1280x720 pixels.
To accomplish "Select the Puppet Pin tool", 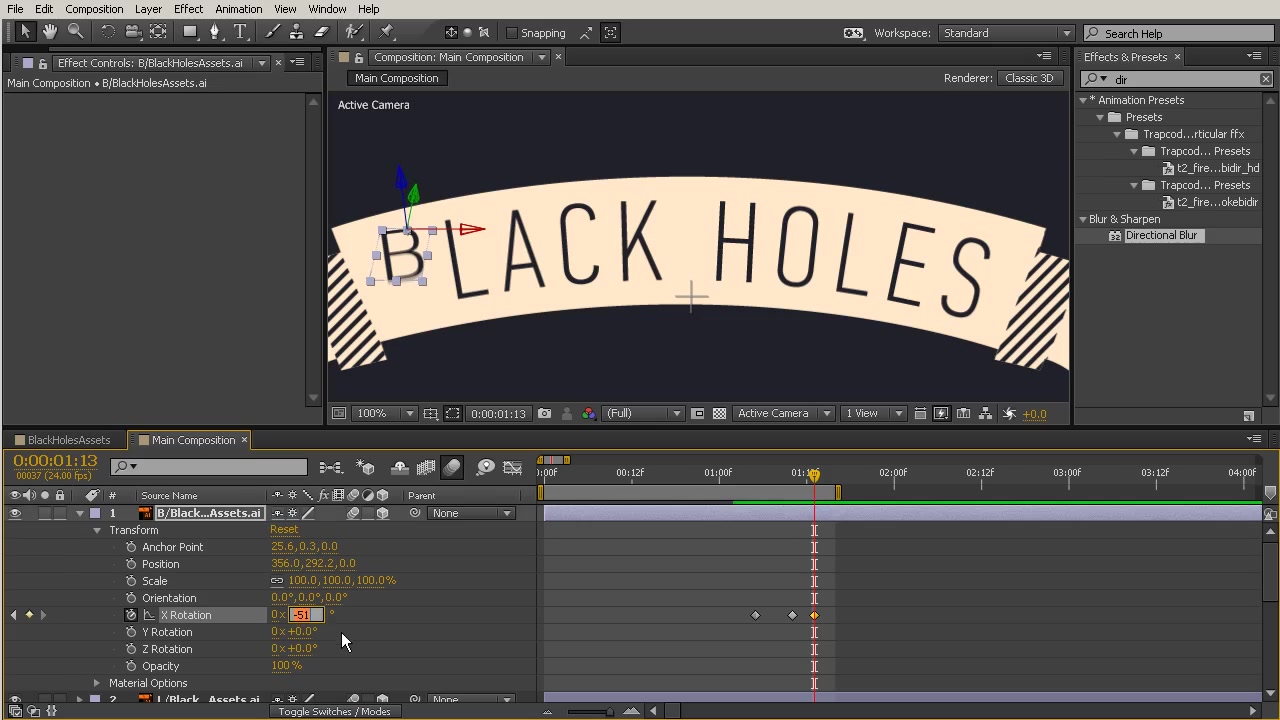I will pos(387,32).
